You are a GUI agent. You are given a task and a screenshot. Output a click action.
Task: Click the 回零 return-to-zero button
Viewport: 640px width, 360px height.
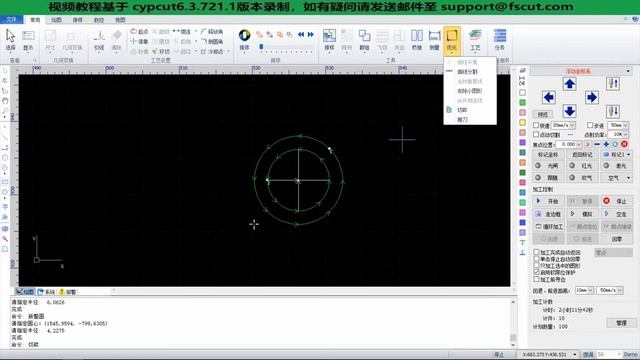pyautogui.click(x=616, y=239)
